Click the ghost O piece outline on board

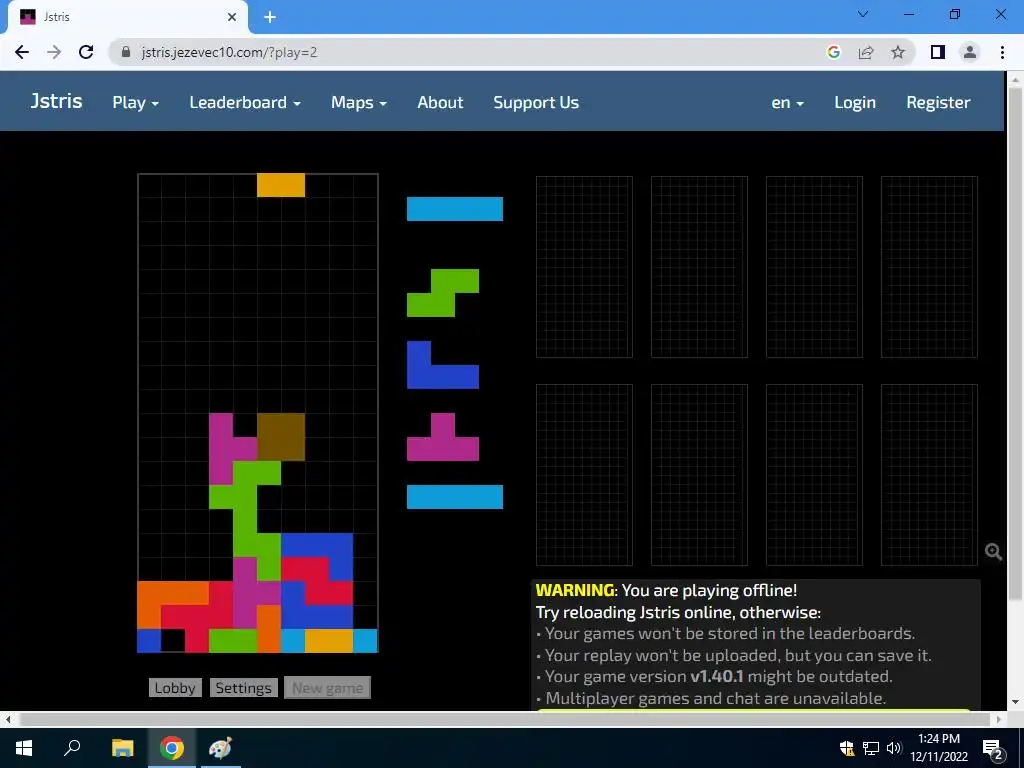coord(281,437)
